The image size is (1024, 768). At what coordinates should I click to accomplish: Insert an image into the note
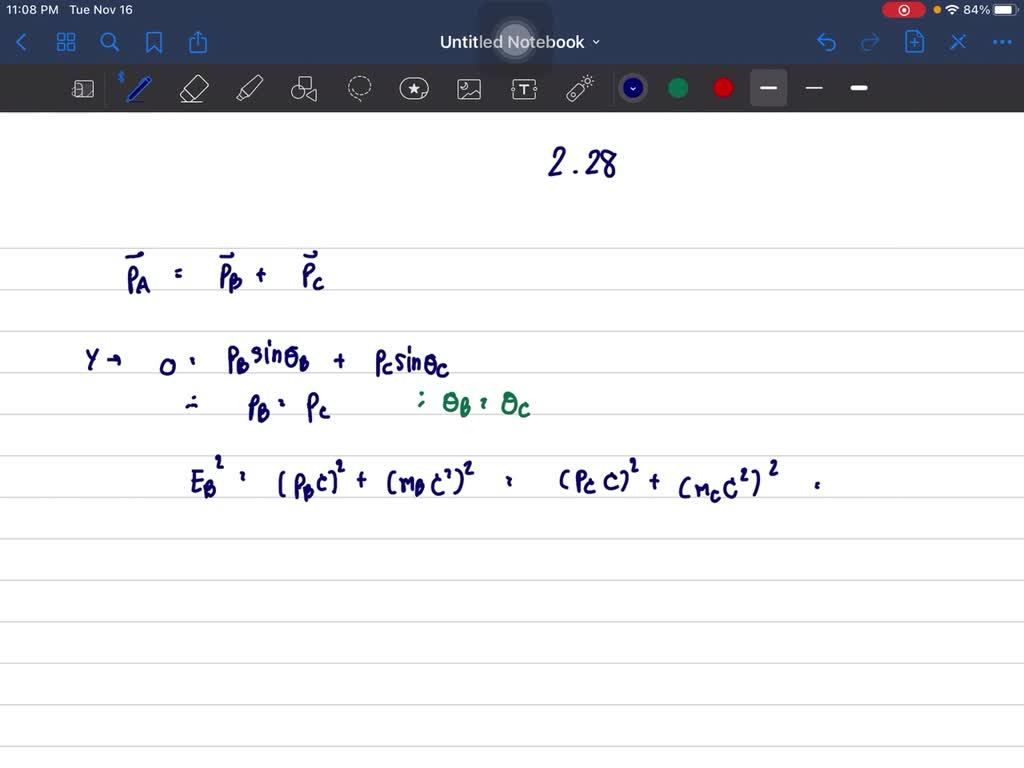pyautogui.click(x=469, y=88)
